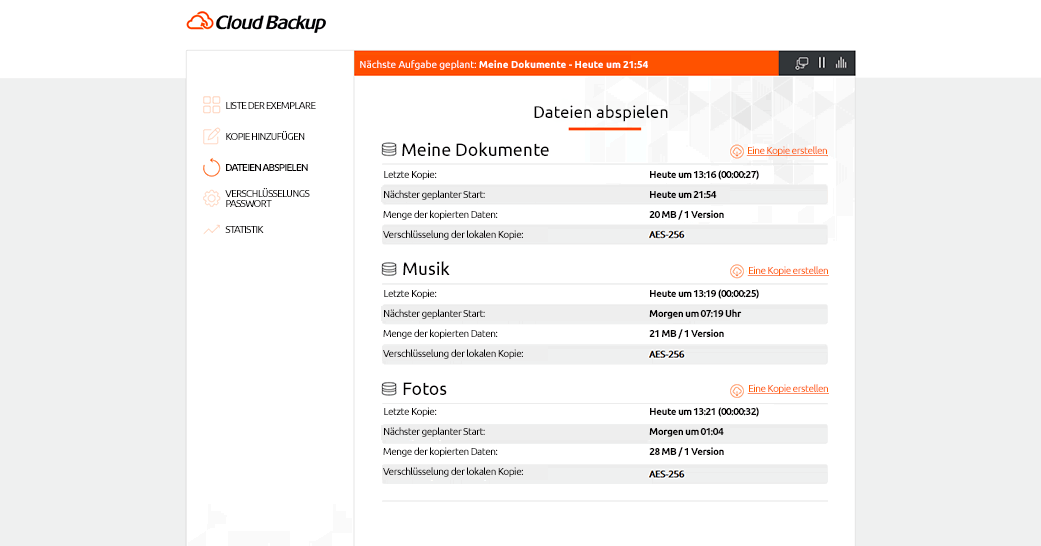Open the Statistik page from the sidebar
Viewport: 1041px width, 546px height.
coord(244,229)
